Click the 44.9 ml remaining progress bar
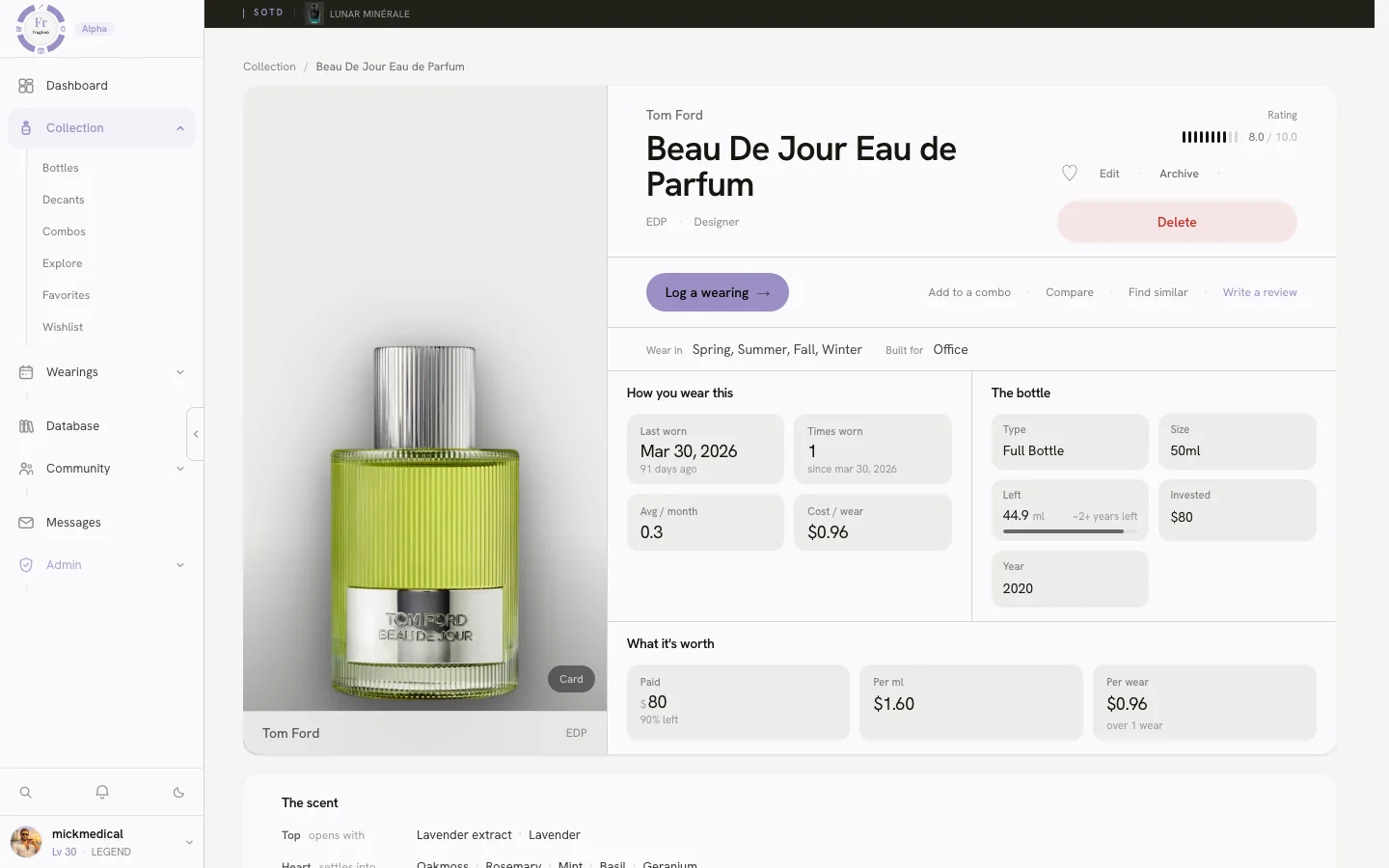 [x=1070, y=531]
